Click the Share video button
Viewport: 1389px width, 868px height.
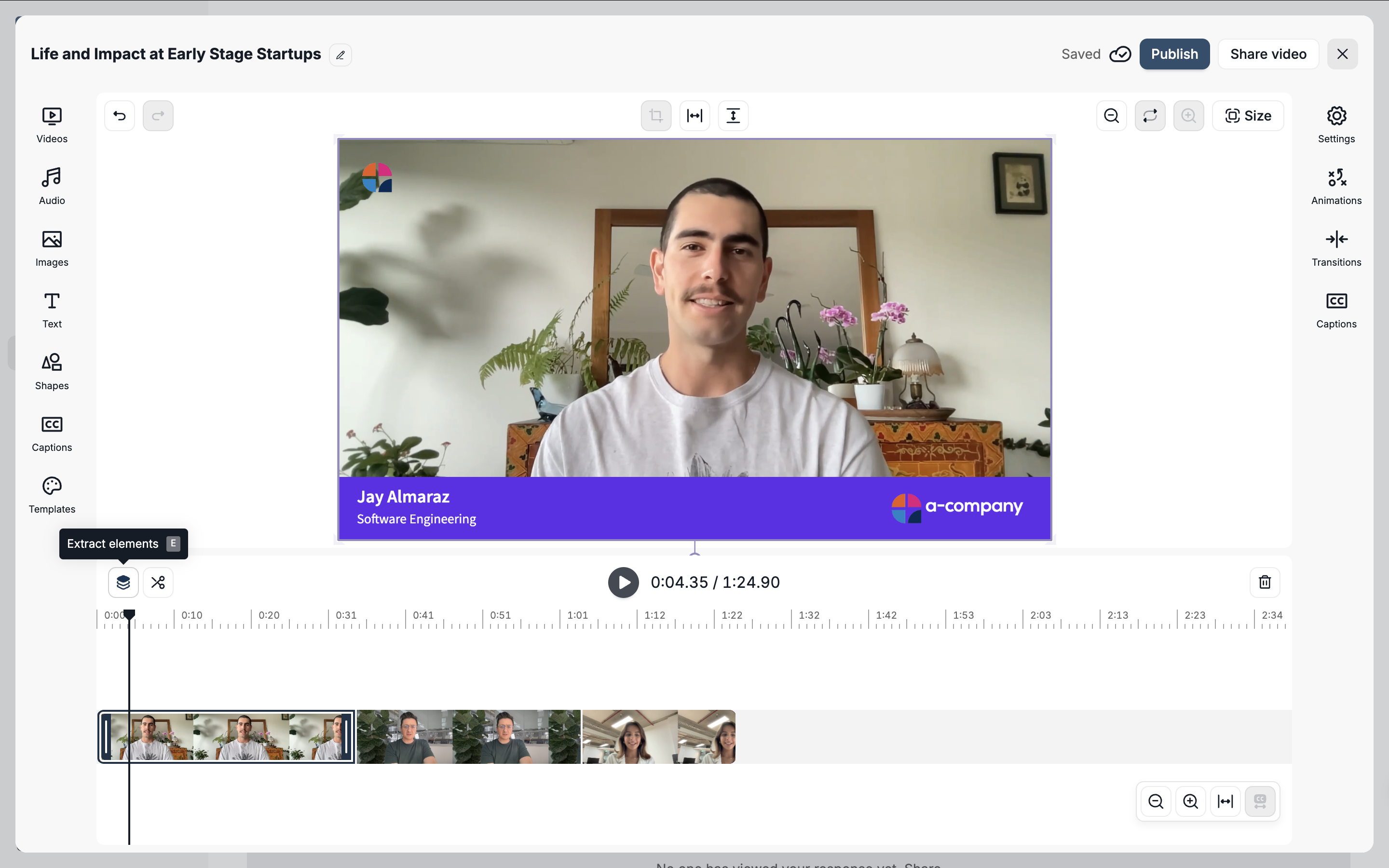point(1268,54)
